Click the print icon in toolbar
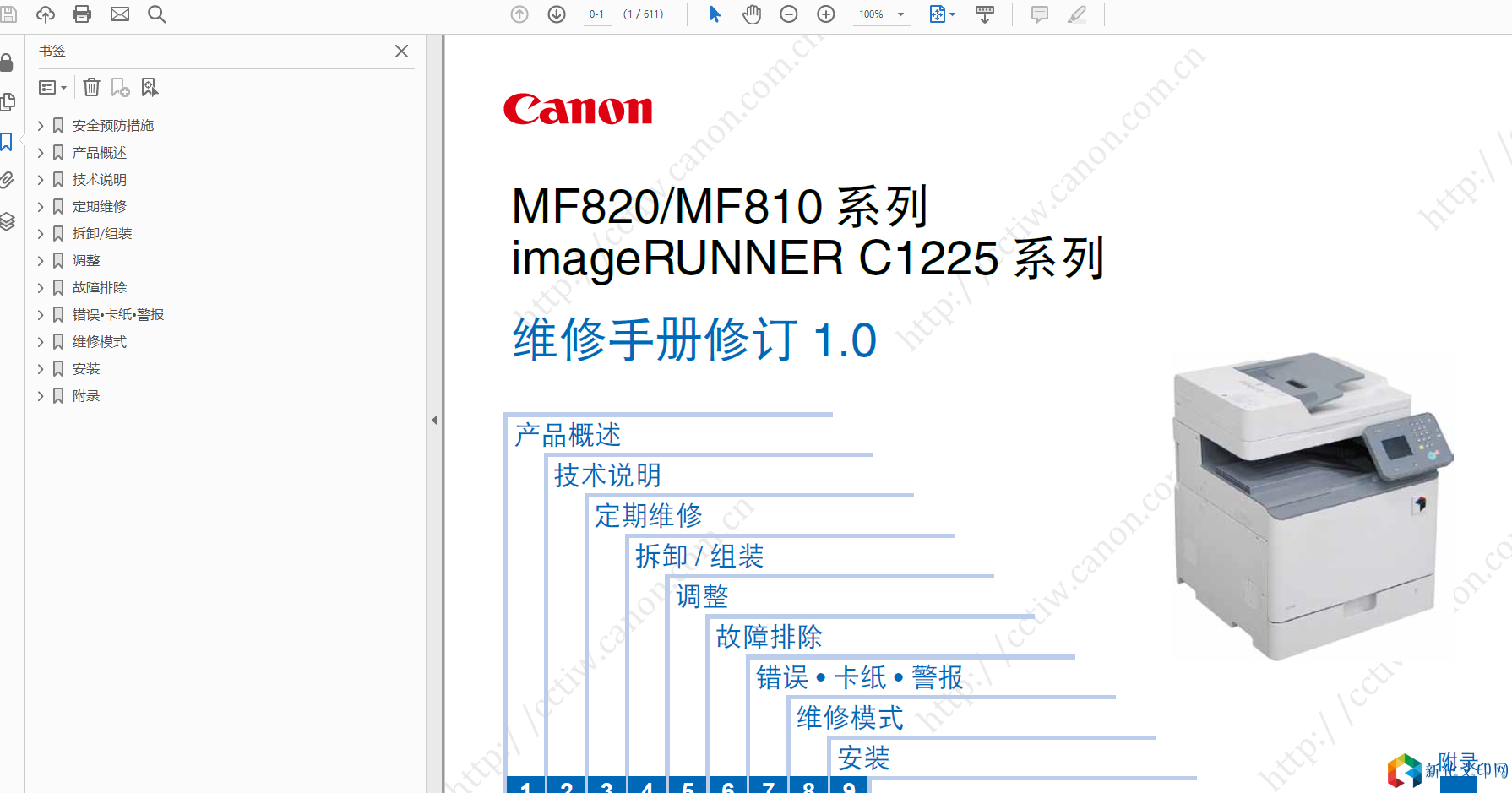1512x793 pixels. click(x=82, y=14)
